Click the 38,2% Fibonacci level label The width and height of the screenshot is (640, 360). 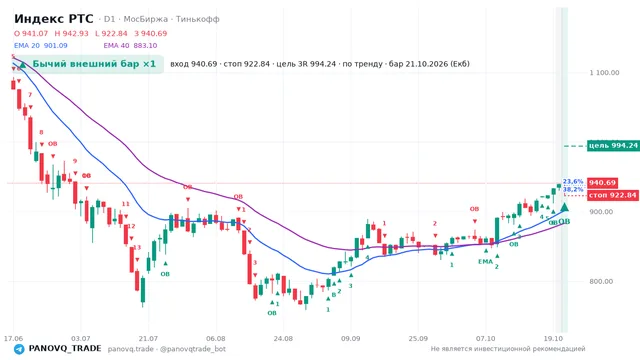pos(573,190)
